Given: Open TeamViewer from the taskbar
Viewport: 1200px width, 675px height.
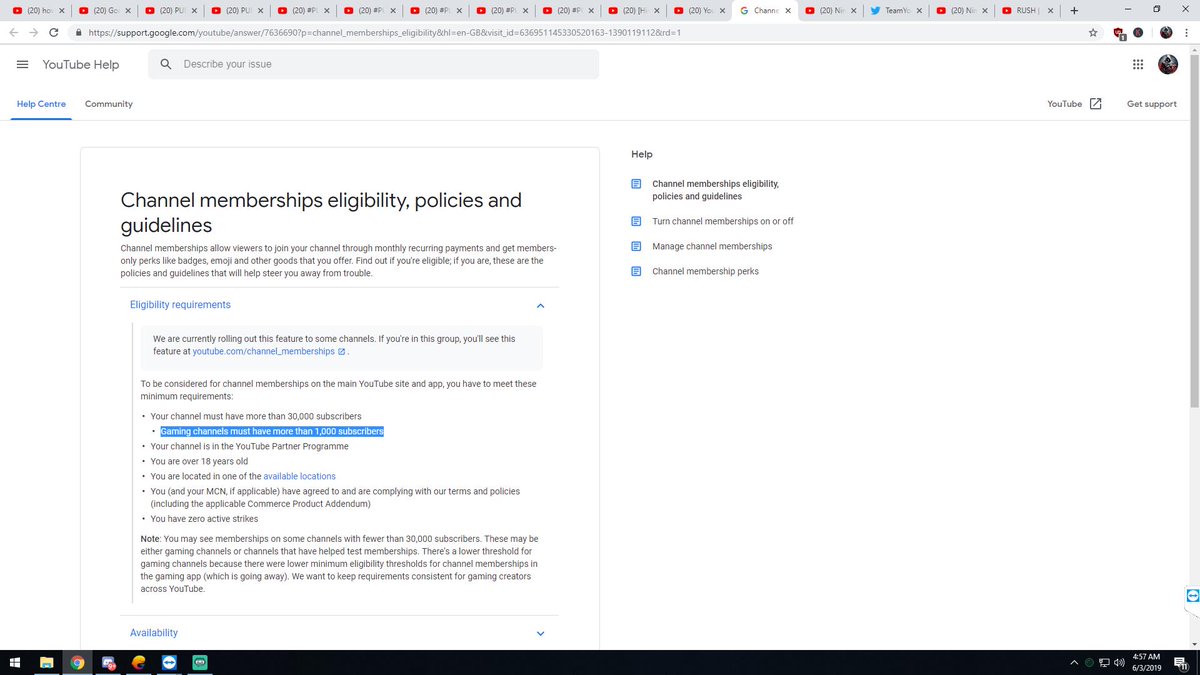Looking at the screenshot, I should (168, 662).
